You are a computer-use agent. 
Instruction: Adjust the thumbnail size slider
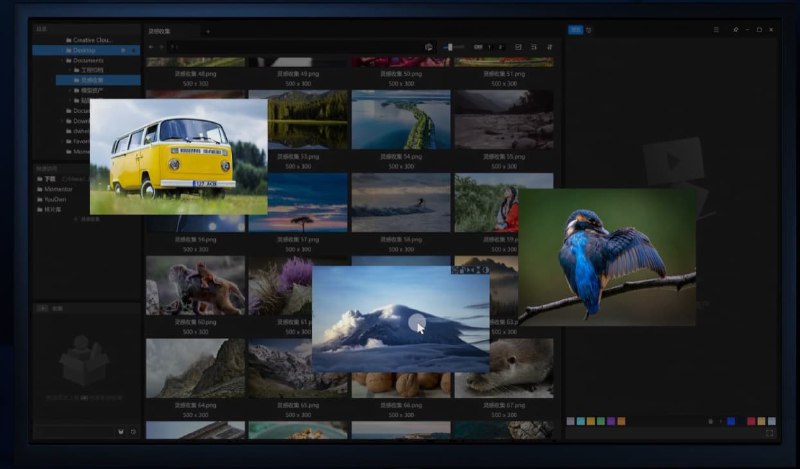454,47
